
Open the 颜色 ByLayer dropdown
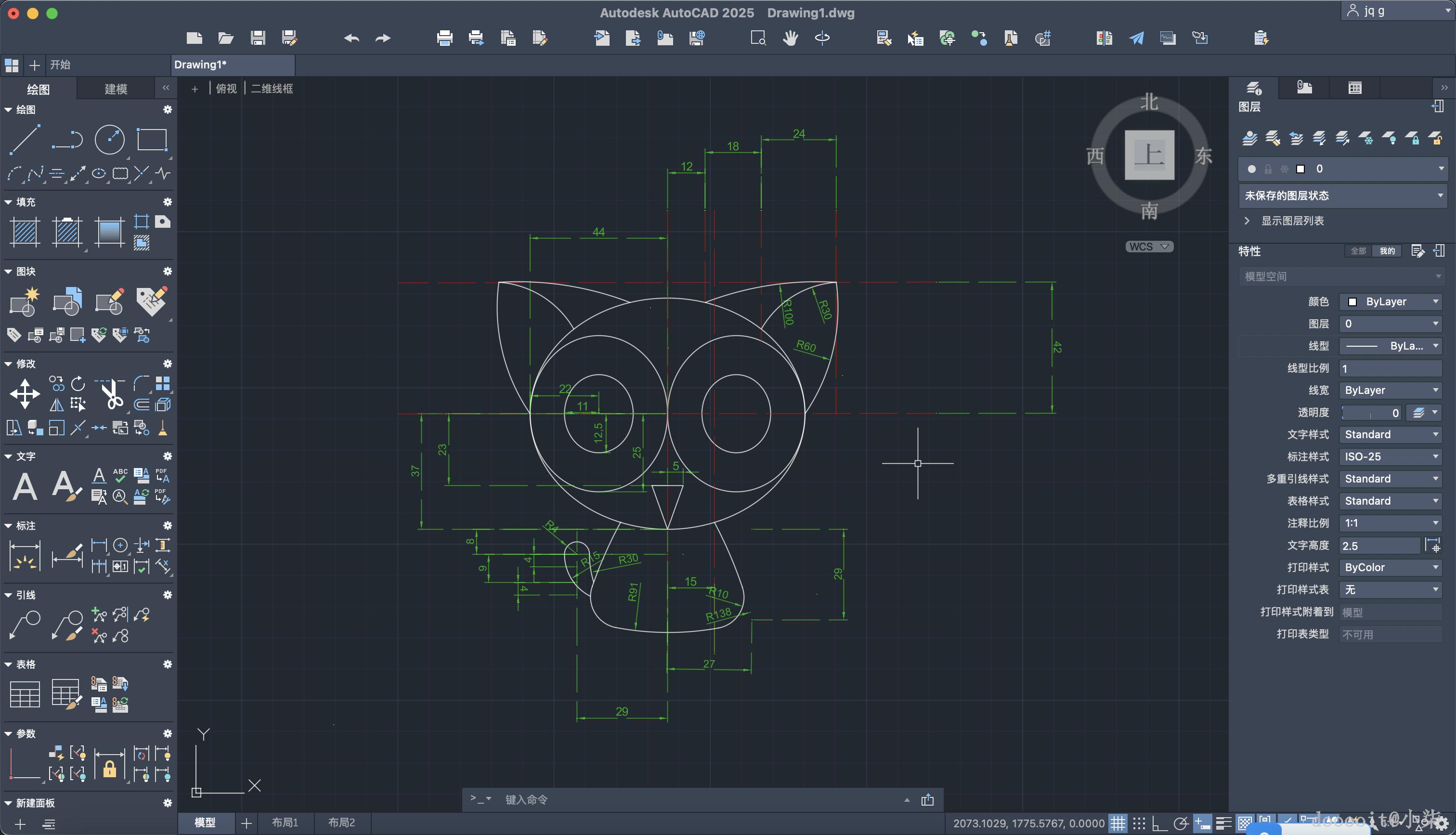point(1390,301)
